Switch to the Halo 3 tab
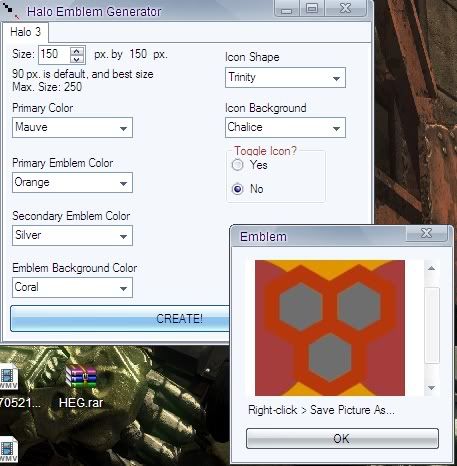 (x=26, y=32)
